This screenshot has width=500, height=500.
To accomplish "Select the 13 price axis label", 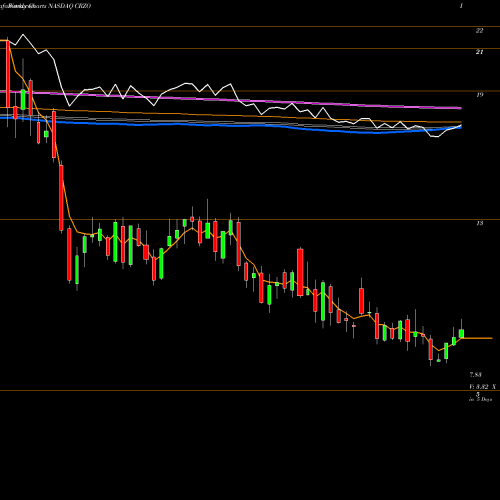I will [479, 223].
